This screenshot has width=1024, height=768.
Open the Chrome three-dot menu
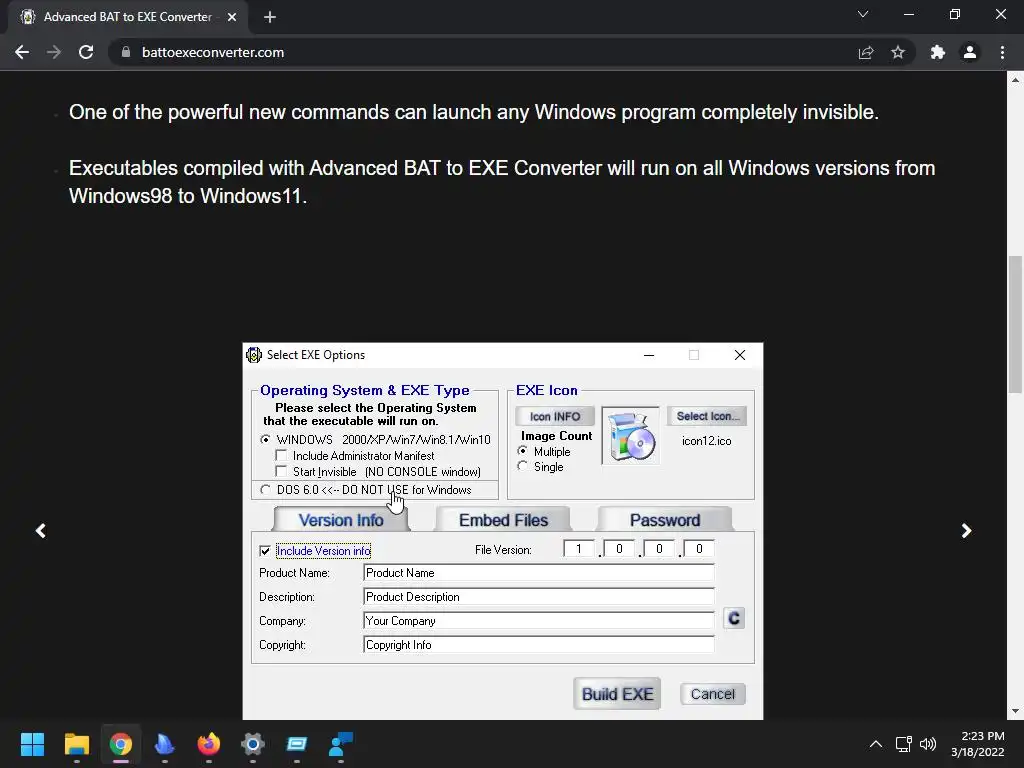[x=1002, y=52]
